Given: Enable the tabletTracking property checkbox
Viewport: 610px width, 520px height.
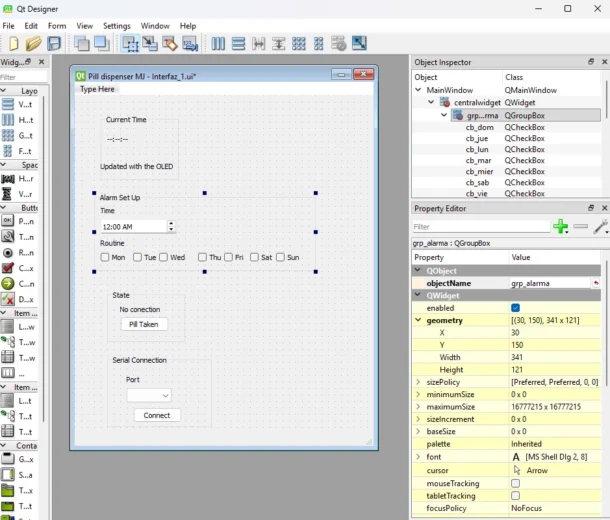Looking at the screenshot, I should [515, 496].
